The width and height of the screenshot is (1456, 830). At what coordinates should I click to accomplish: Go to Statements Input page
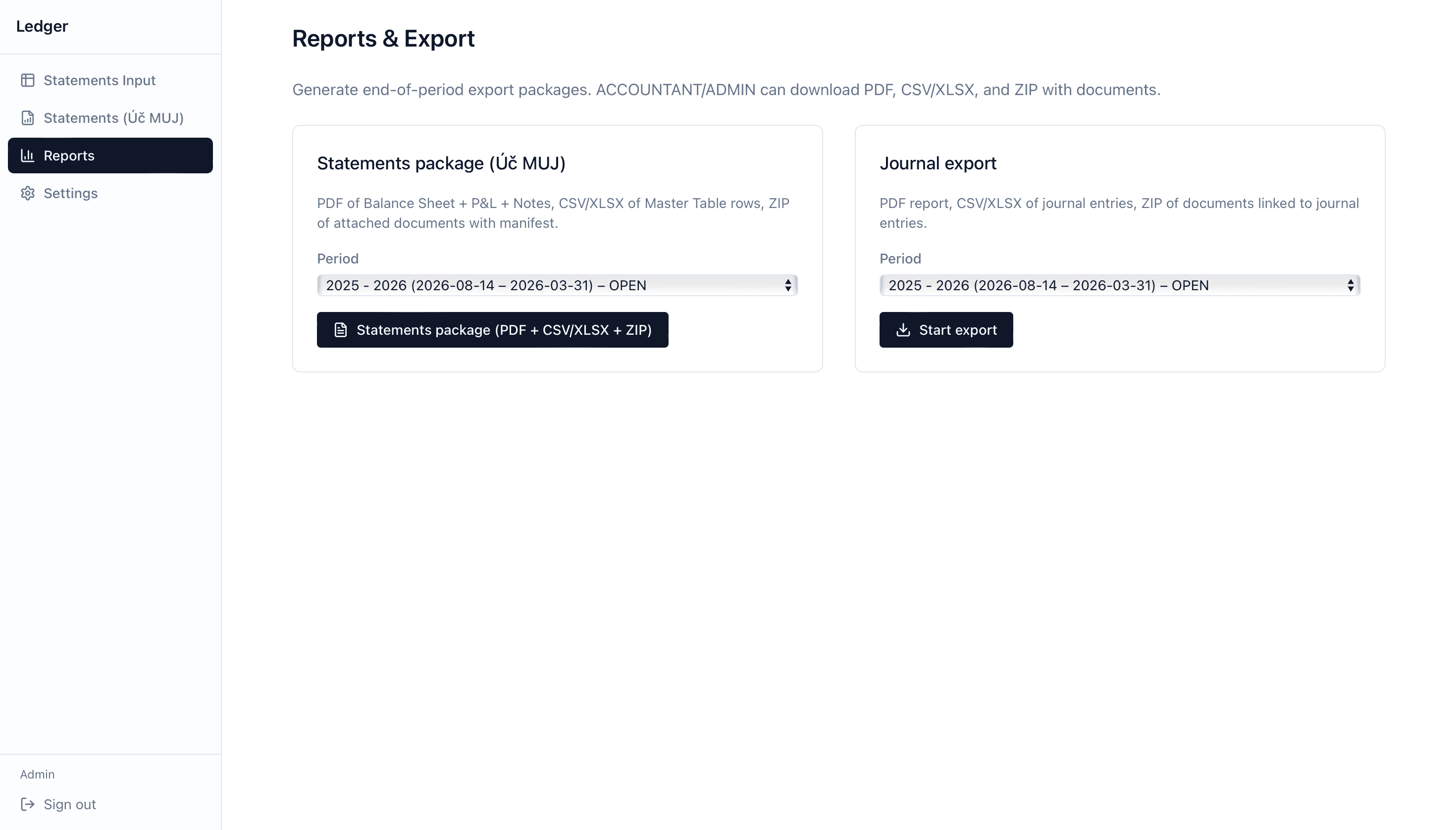click(x=99, y=80)
